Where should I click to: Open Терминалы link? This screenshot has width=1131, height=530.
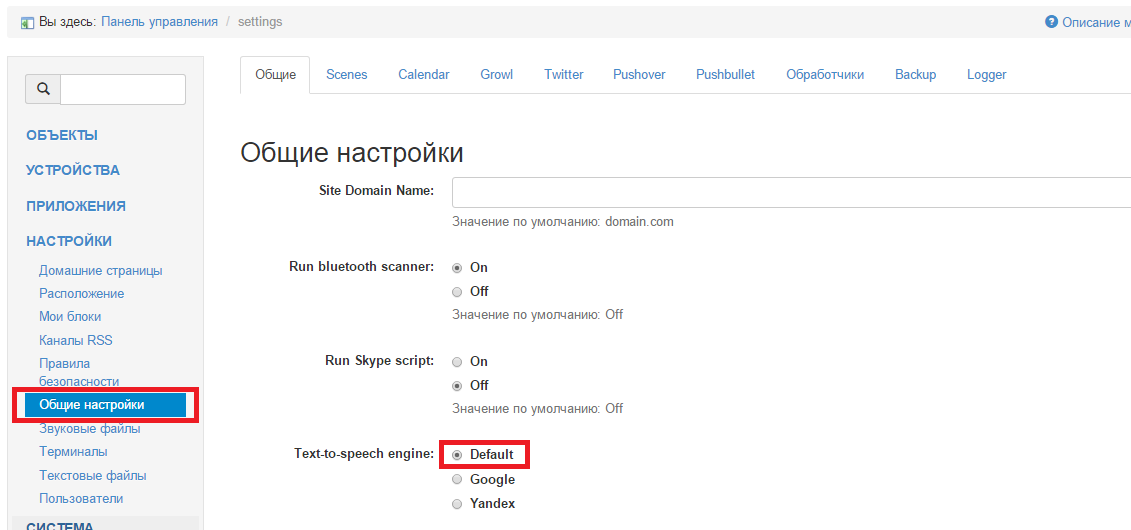click(74, 452)
